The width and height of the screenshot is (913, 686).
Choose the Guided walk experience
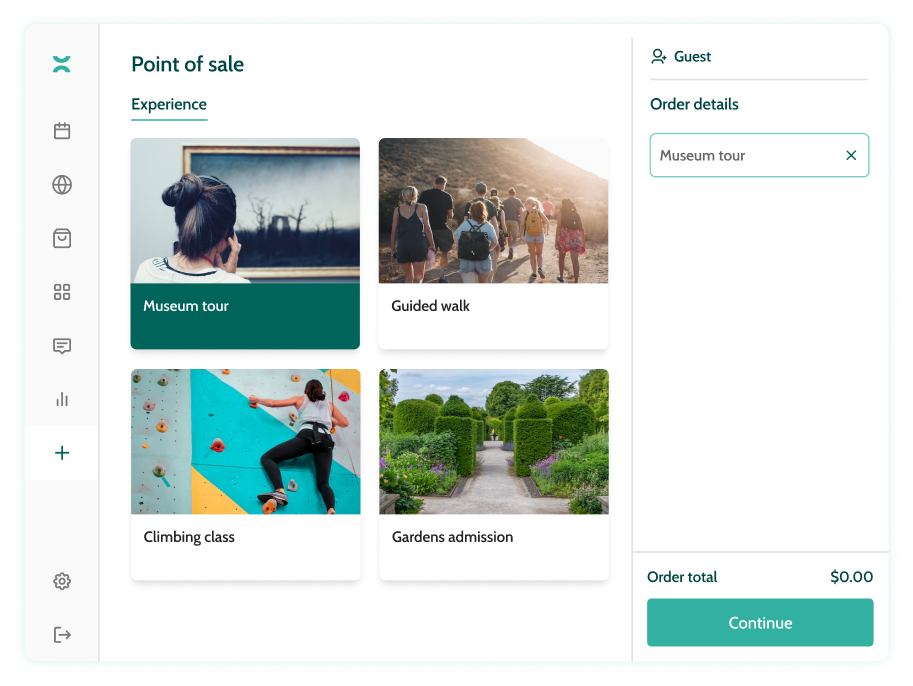coord(493,243)
